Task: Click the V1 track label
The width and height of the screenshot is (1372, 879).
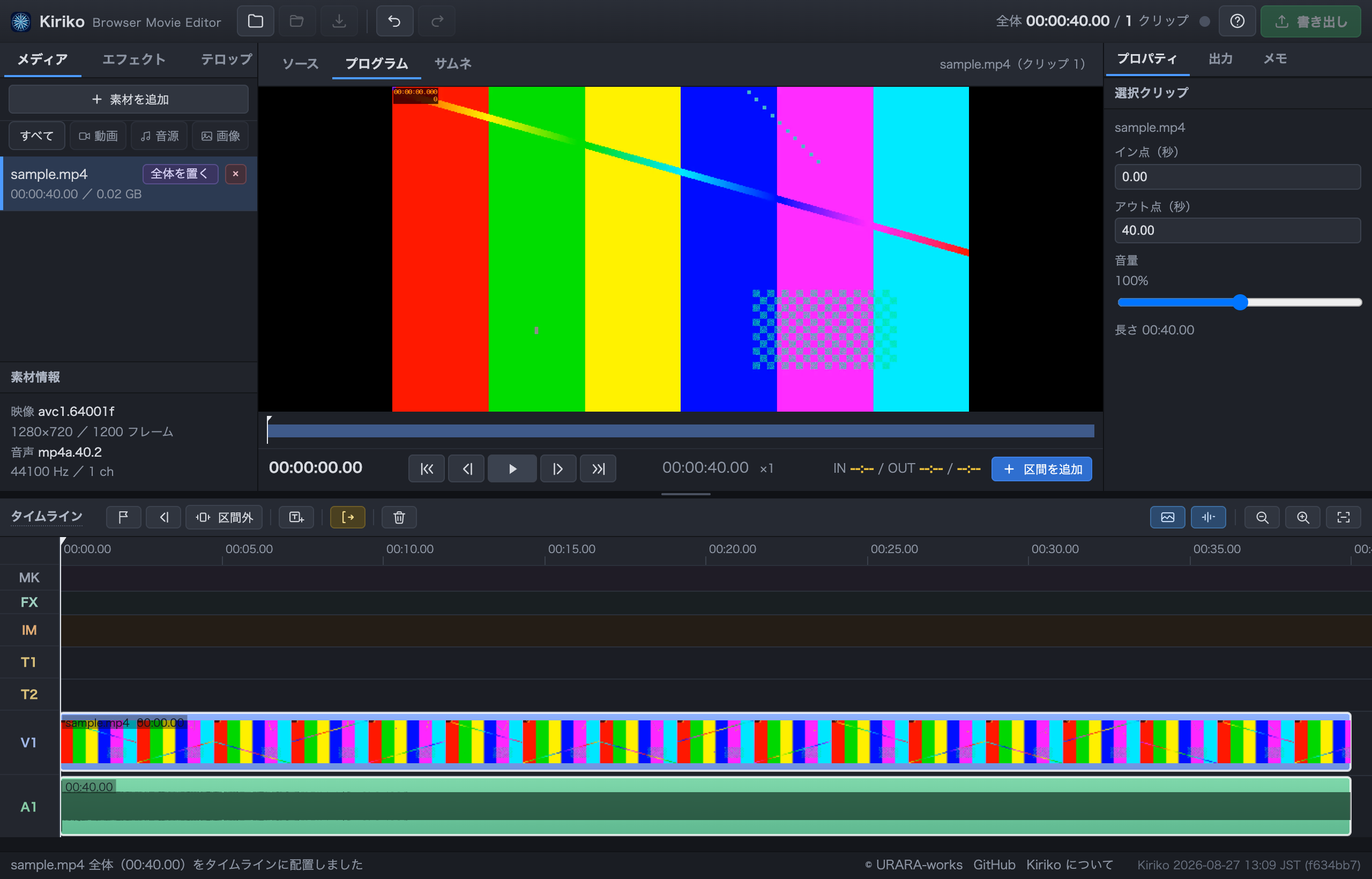Action: tap(28, 742)
